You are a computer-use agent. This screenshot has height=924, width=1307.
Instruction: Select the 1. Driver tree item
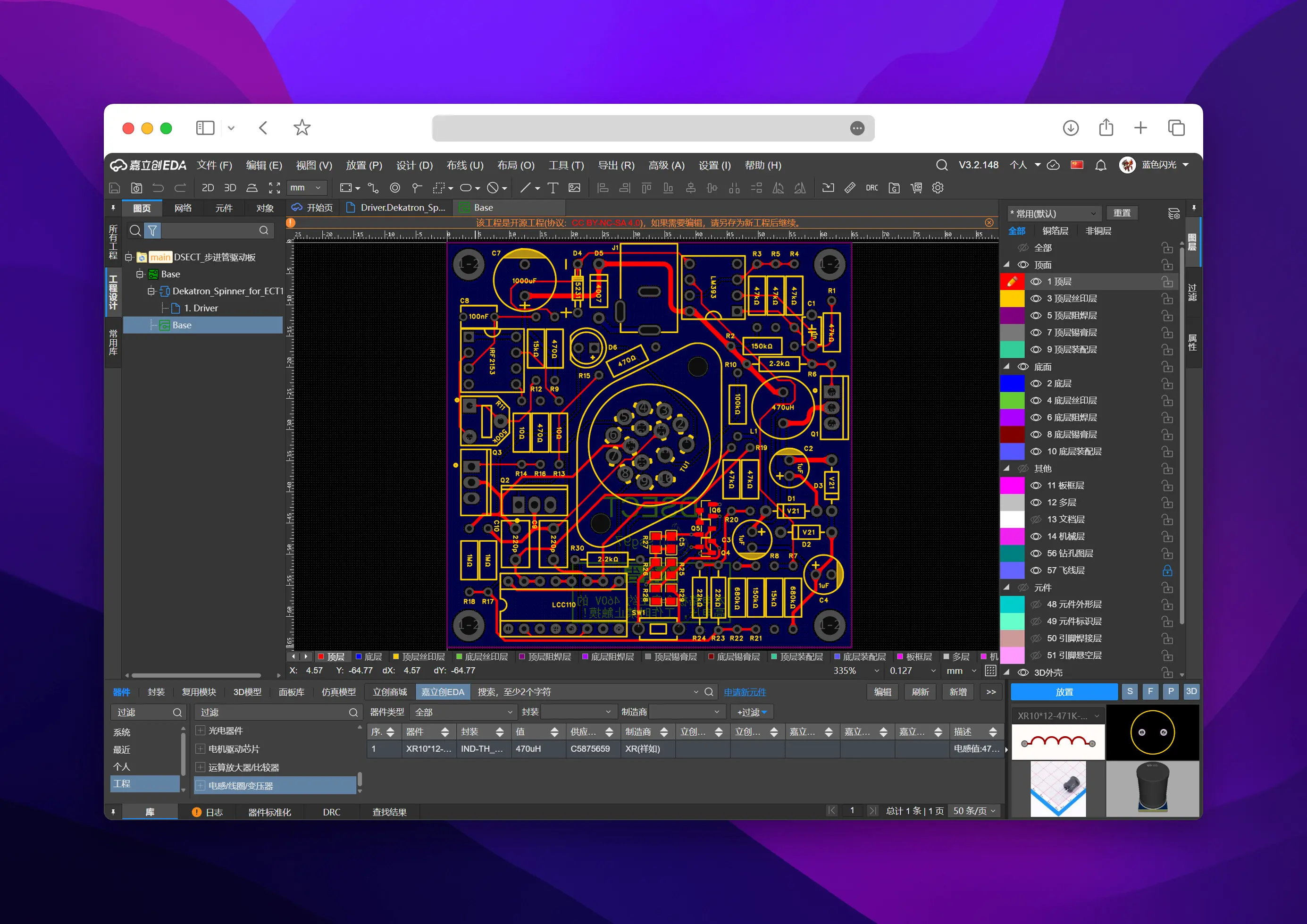click(201, 309)
